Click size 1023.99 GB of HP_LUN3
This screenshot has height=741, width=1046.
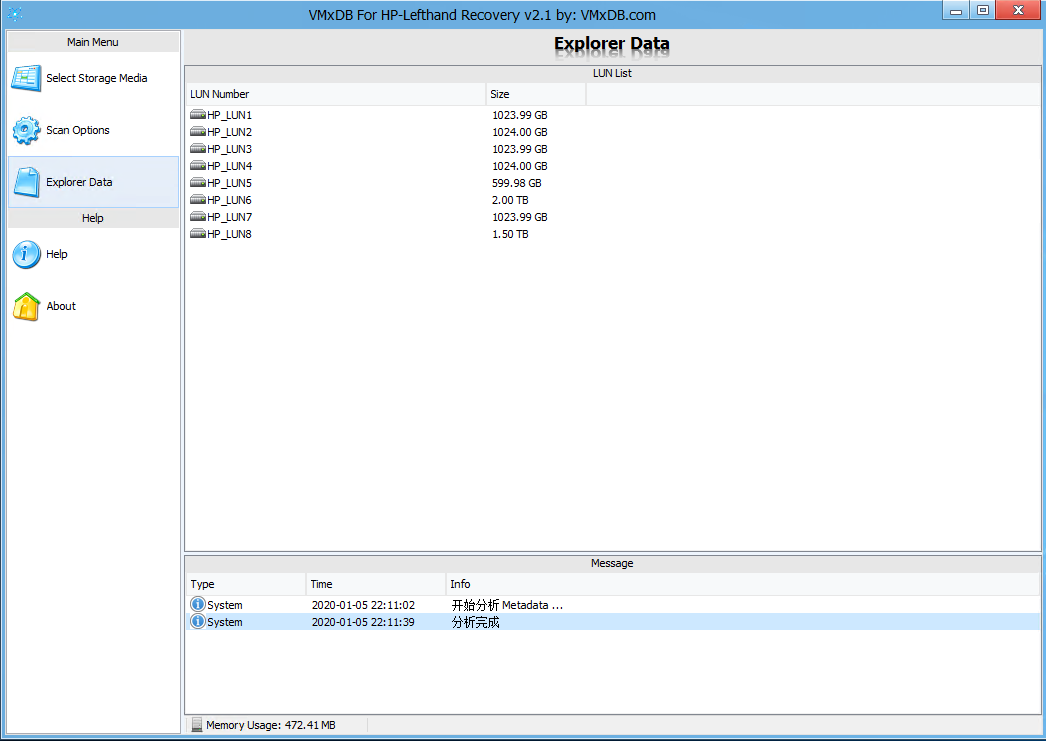click(x=520, y=149)
